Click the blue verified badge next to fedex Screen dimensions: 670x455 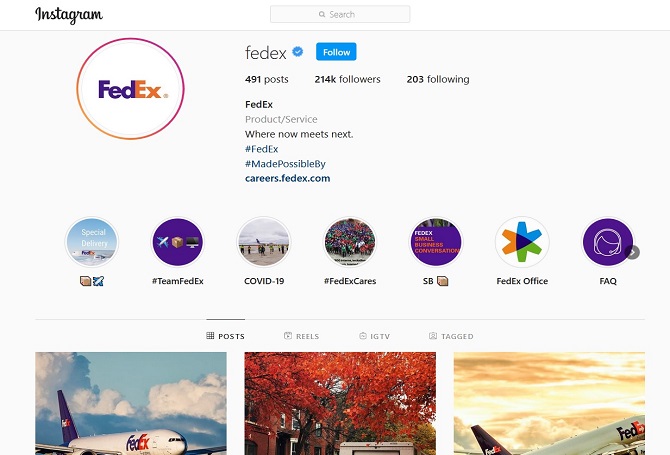(x=298, y=52)
